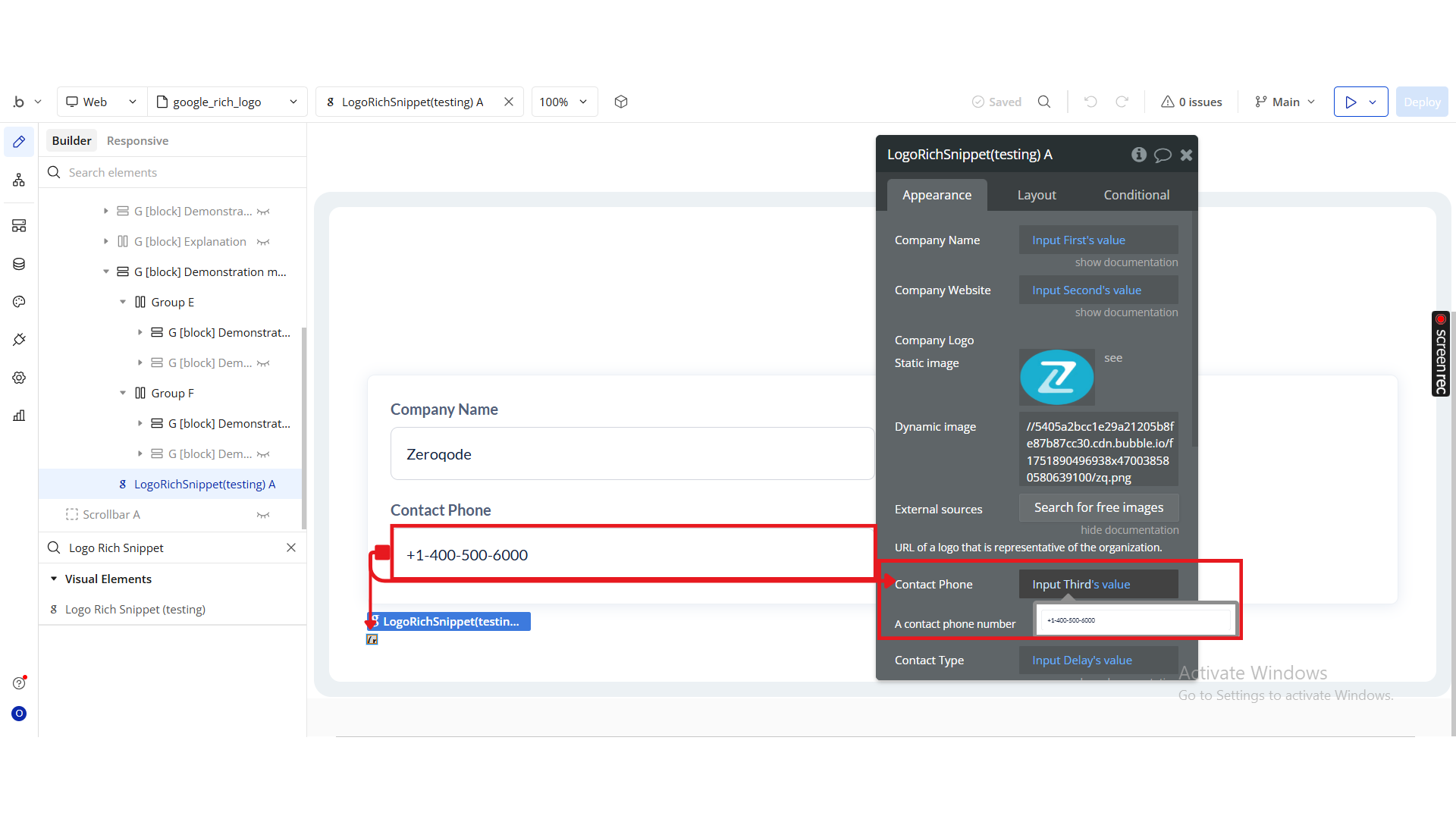Collapse the Group E tree item

point(123,302)
